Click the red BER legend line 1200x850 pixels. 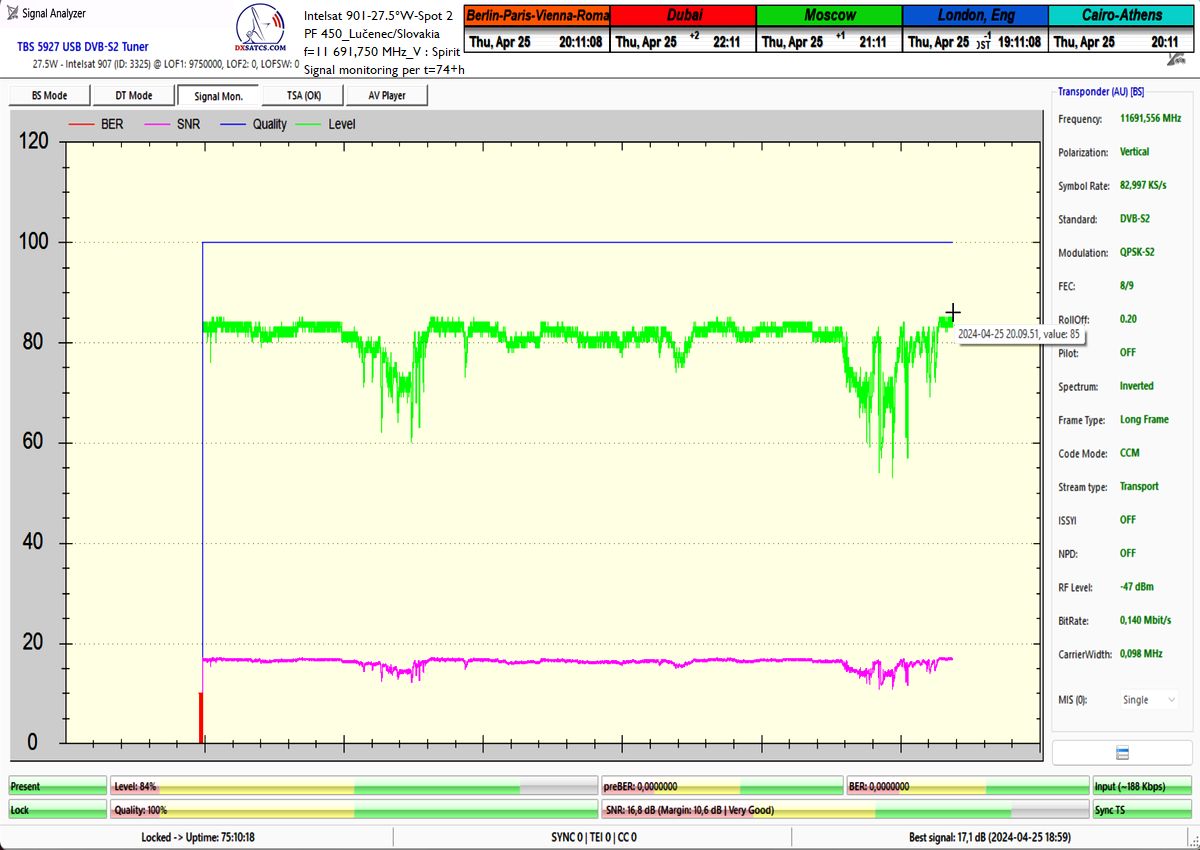(80, 124)
